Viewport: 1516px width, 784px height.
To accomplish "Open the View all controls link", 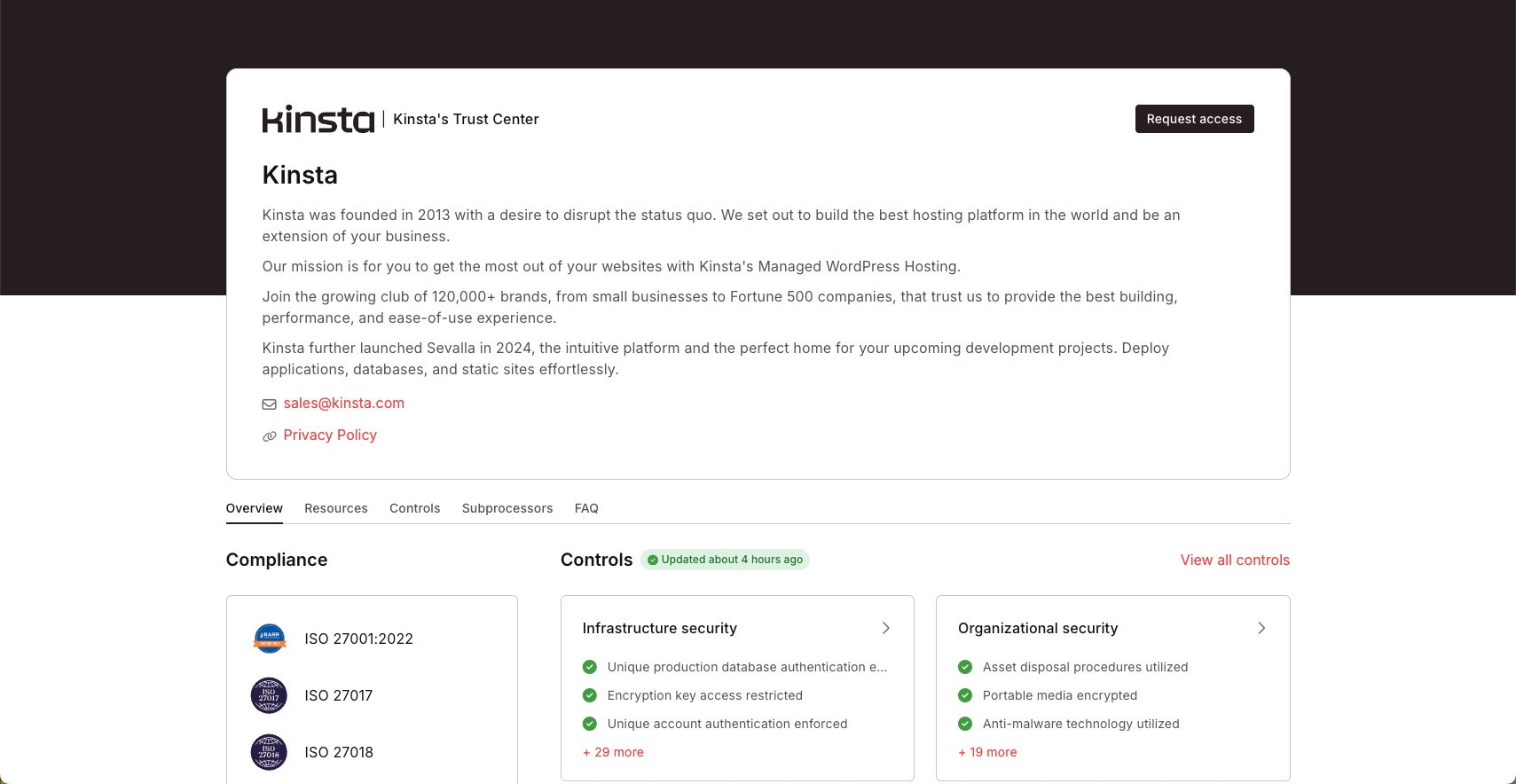I will coord(1235,560).
